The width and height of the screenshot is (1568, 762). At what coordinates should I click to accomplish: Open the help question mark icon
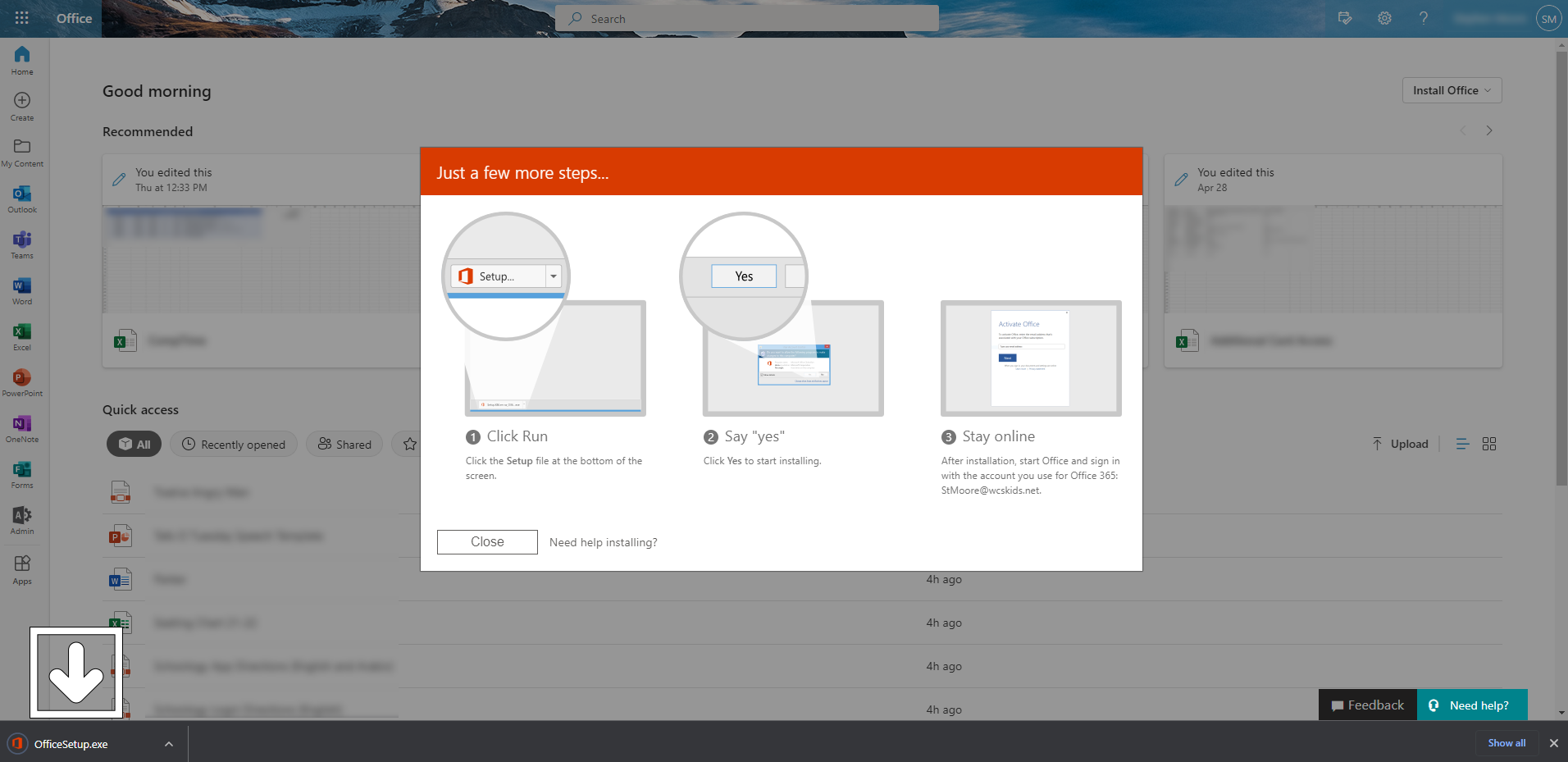pos(1424,18)
